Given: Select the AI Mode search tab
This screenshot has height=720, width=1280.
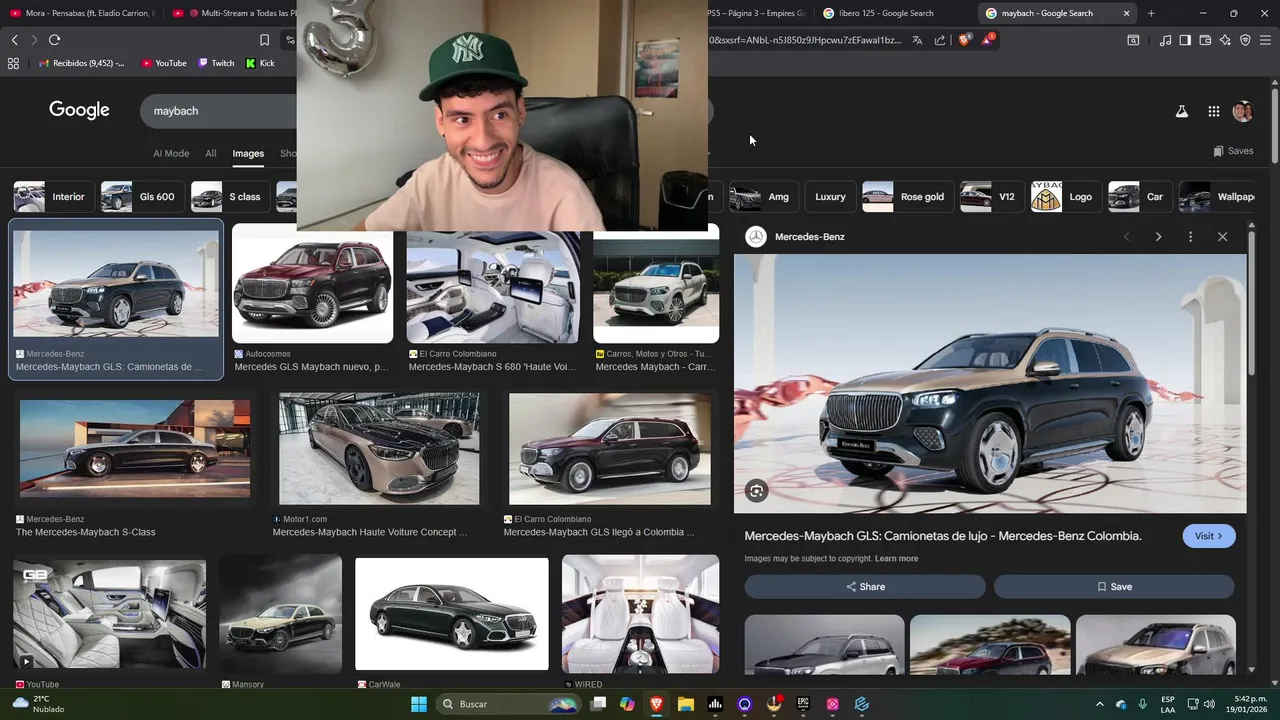Looking at the screenshot, I should click(x=171, y=153).
